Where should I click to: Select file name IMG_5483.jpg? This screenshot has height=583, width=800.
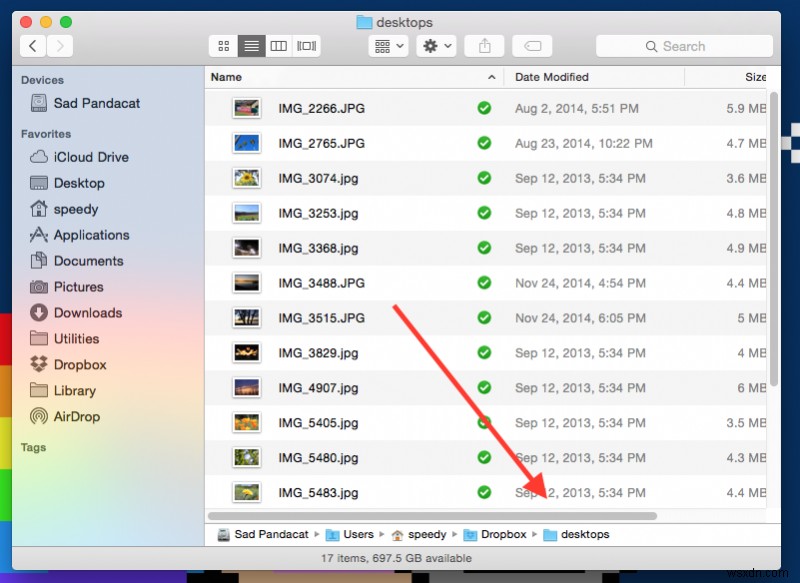tap(318, 493)
